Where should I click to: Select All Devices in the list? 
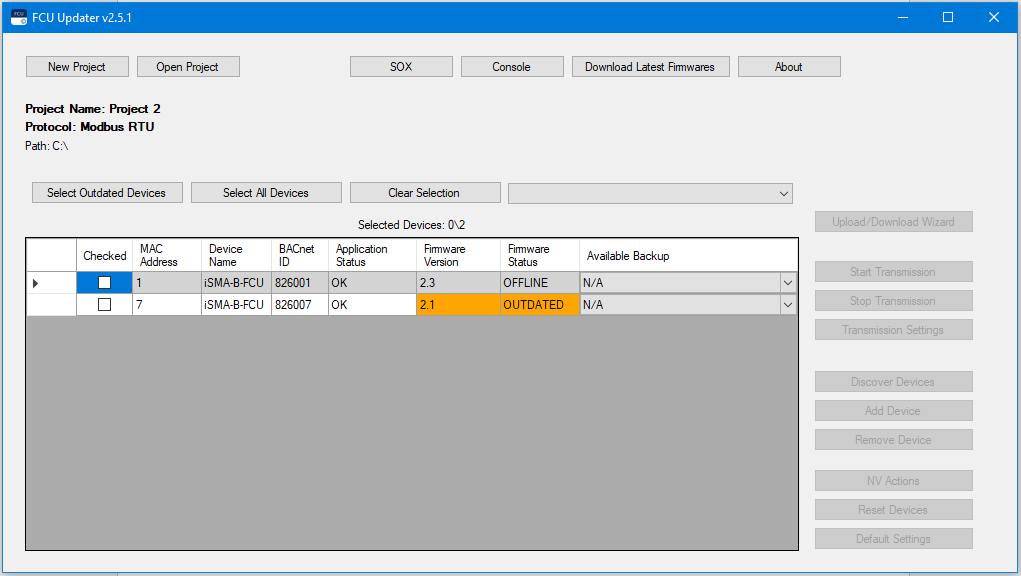pyautogui.click(x=266, y=192)
